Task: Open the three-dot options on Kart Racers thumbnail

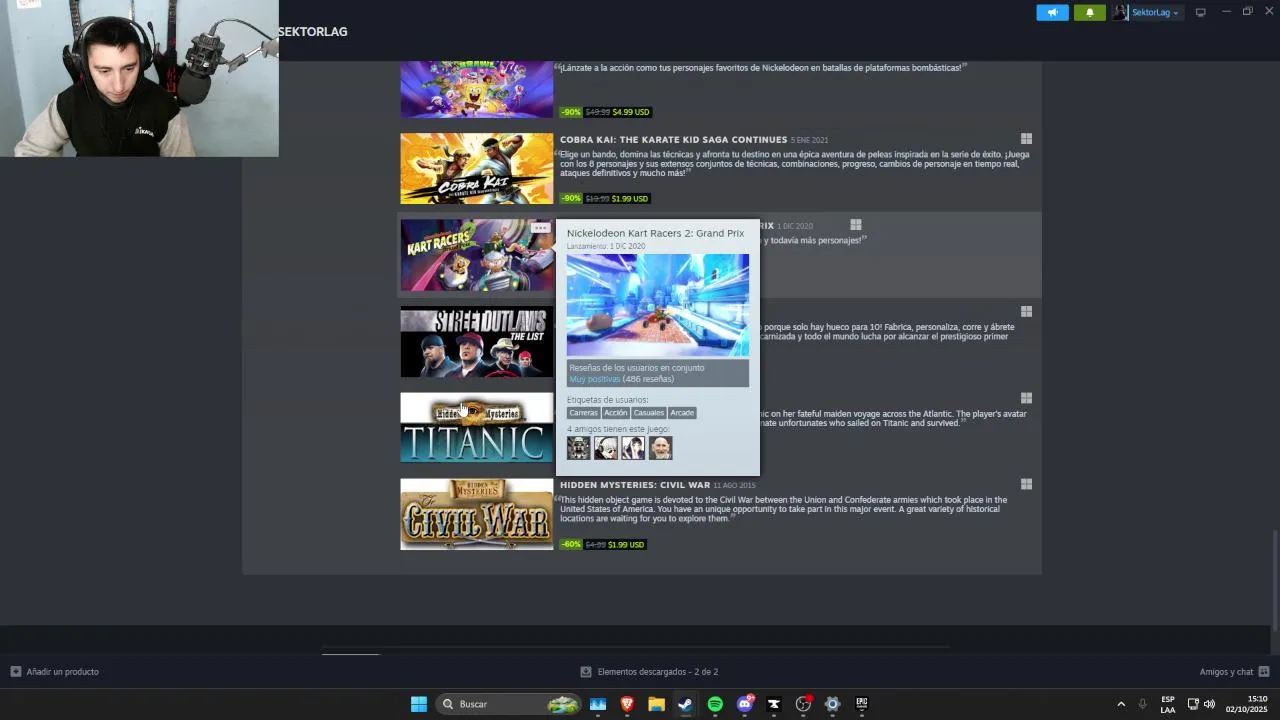Action: click(x=540, y=228)
